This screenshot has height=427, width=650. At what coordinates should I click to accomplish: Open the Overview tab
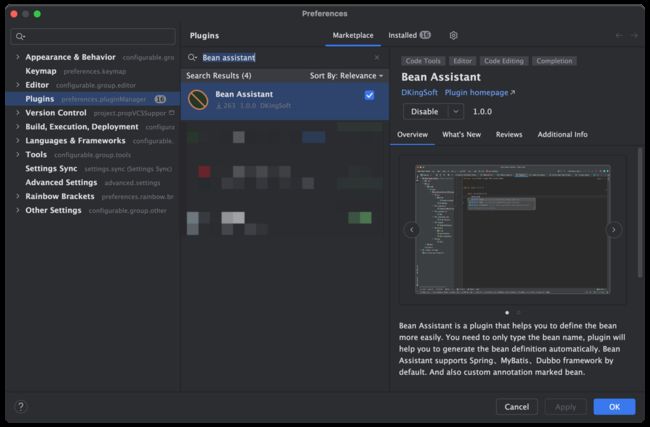pyautogui.click(x=412, y=134)
